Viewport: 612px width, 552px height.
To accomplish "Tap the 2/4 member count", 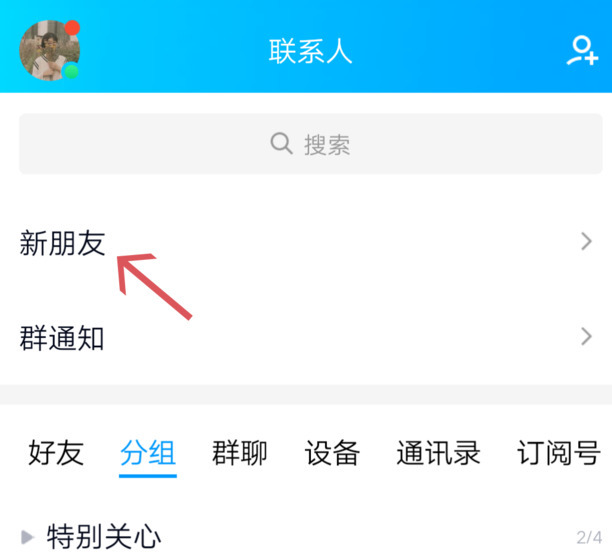I will point(589,538).
